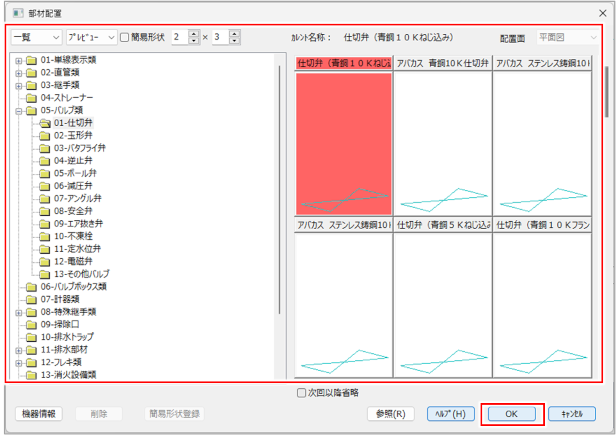Enable the 簡易形状 checkbox

point(125,37)
